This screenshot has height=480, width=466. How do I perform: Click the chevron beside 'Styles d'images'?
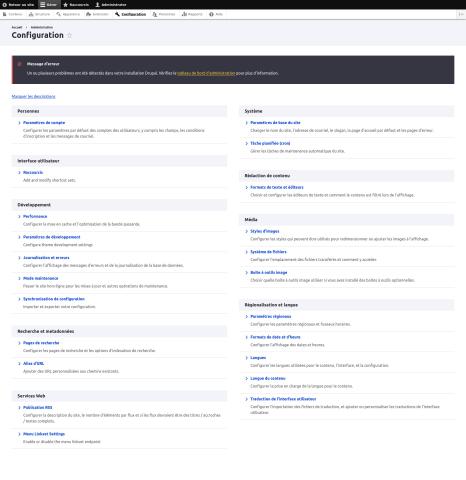[x=247, y=231]
